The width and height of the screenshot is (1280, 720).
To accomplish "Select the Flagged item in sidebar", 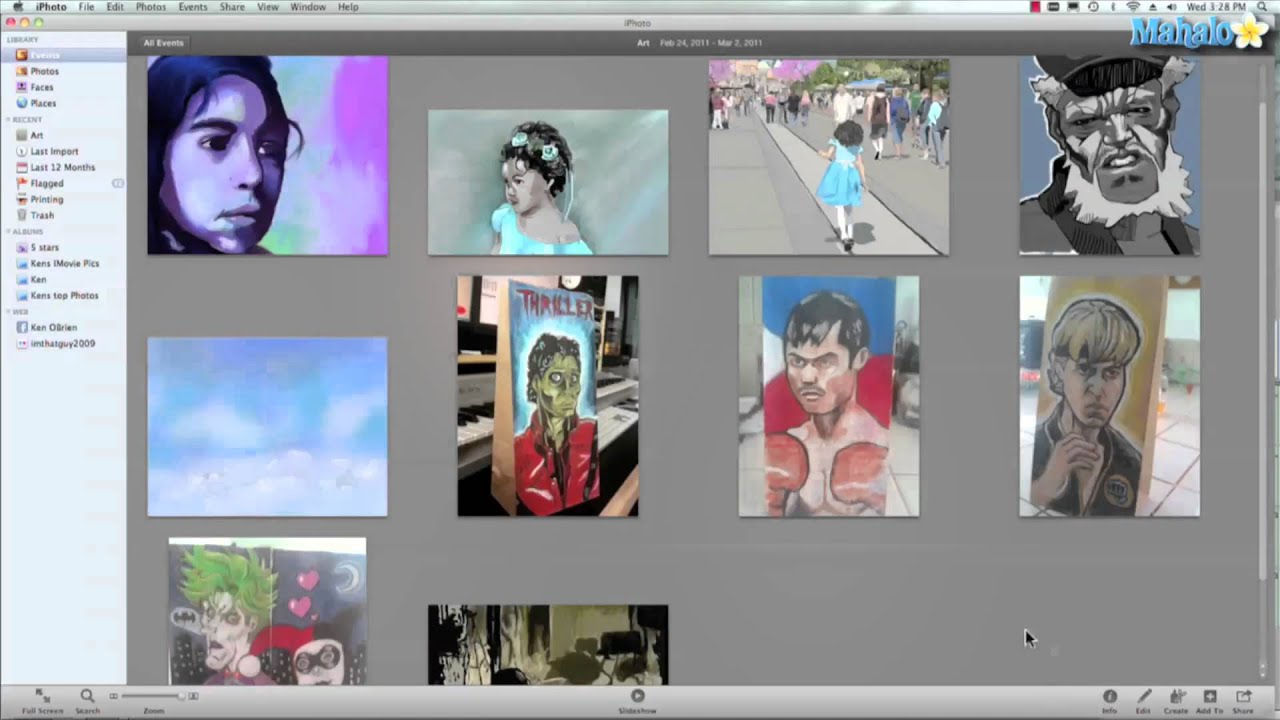I will click(46, 183).
